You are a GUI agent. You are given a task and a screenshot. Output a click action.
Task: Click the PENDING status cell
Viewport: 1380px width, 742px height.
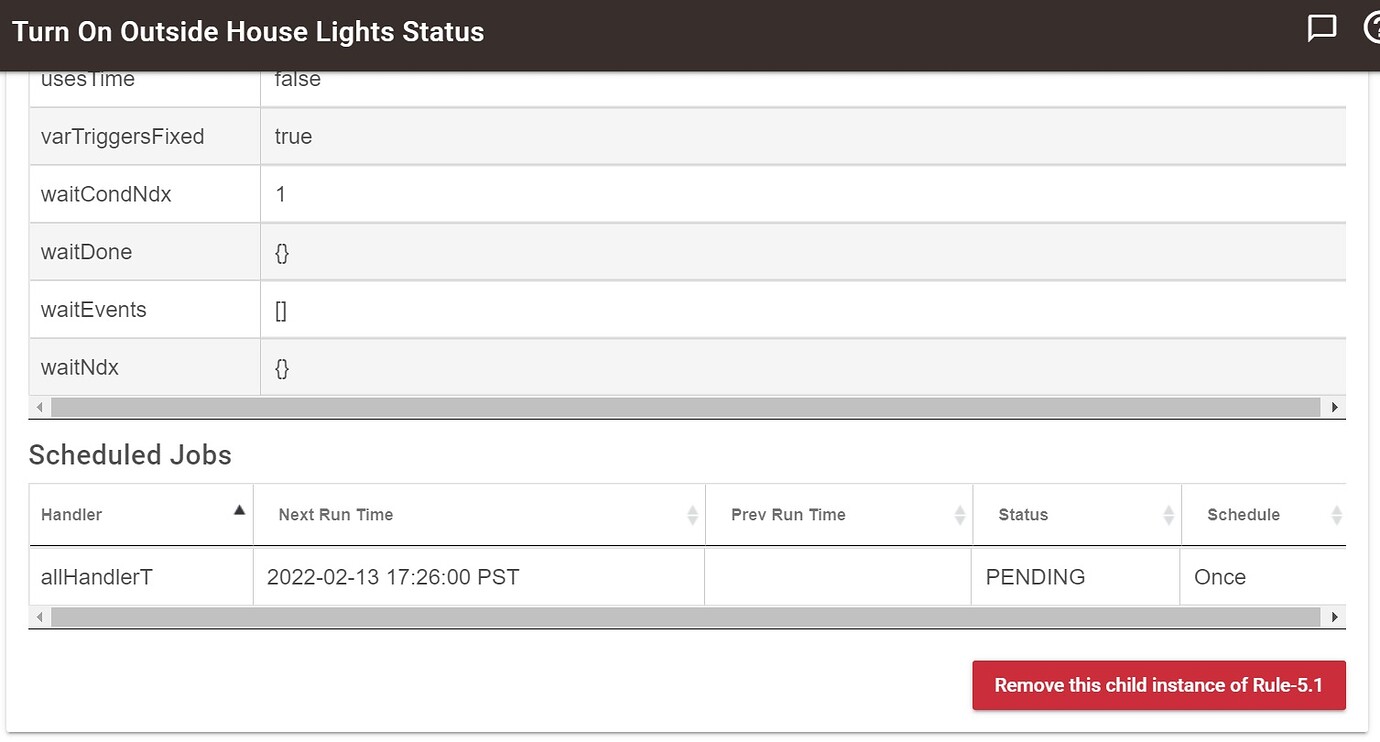coord(1035,577)
